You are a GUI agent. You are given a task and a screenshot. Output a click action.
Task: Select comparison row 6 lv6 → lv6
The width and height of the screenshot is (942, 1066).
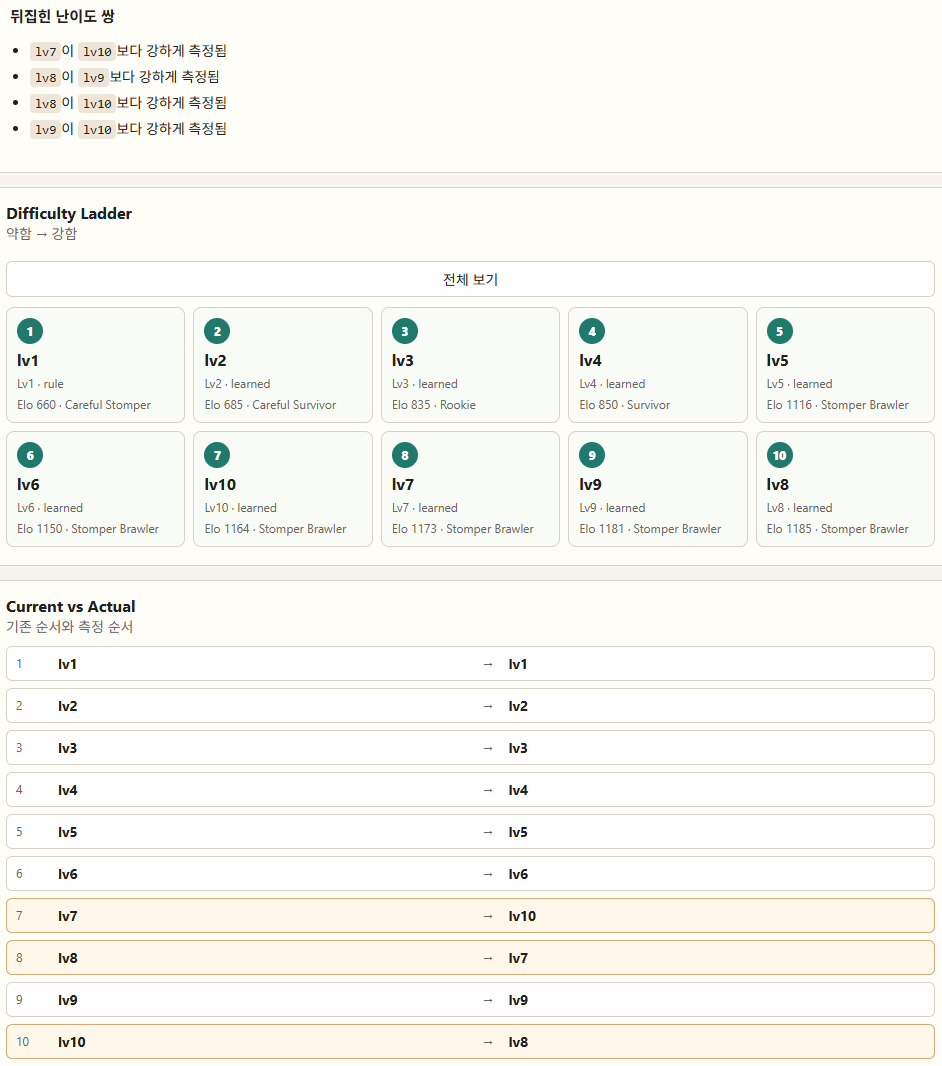[x=470, y=874]
